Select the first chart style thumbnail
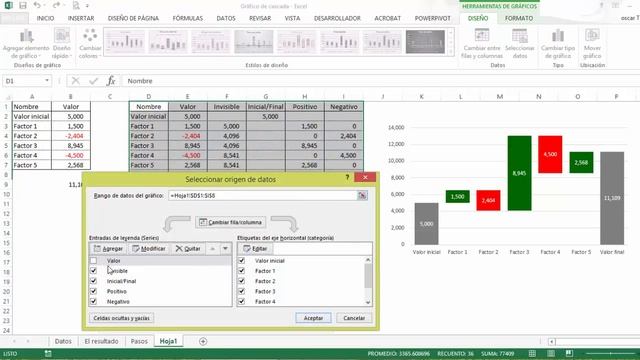 (x=125, y=42)
